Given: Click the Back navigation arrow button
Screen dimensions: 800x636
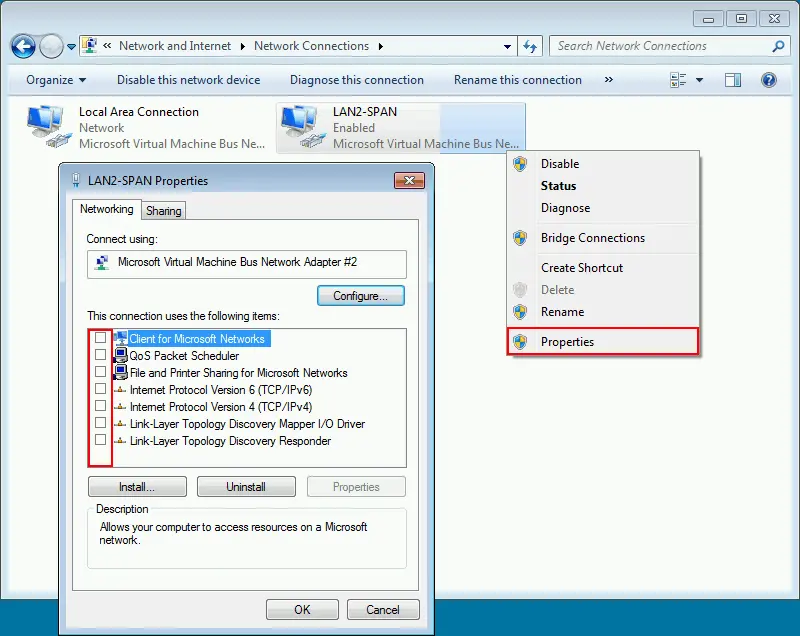Looking at the screenshot, I should tap(23, 47).
